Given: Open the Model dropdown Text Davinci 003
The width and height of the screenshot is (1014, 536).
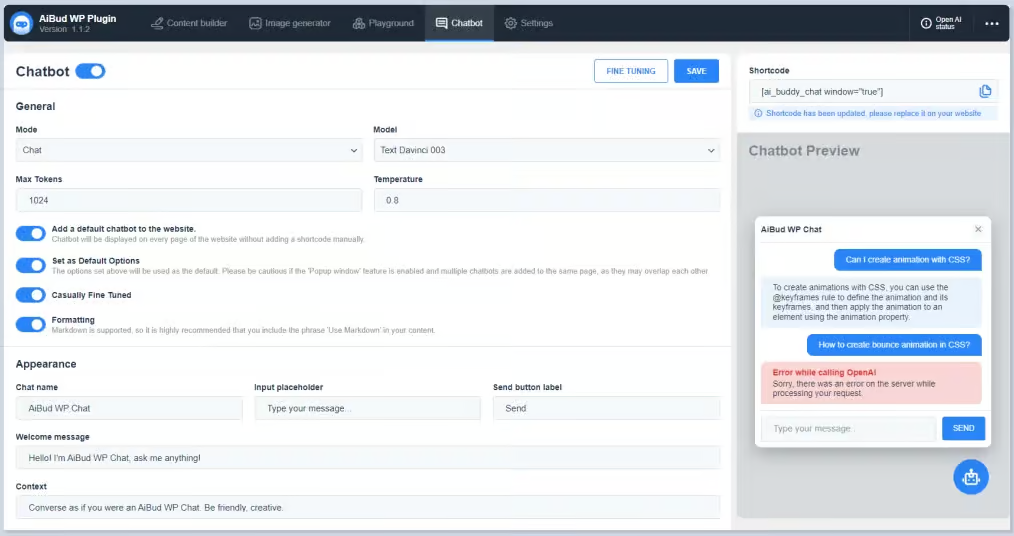Looking at the screenshot, I should tap(545, 150).
